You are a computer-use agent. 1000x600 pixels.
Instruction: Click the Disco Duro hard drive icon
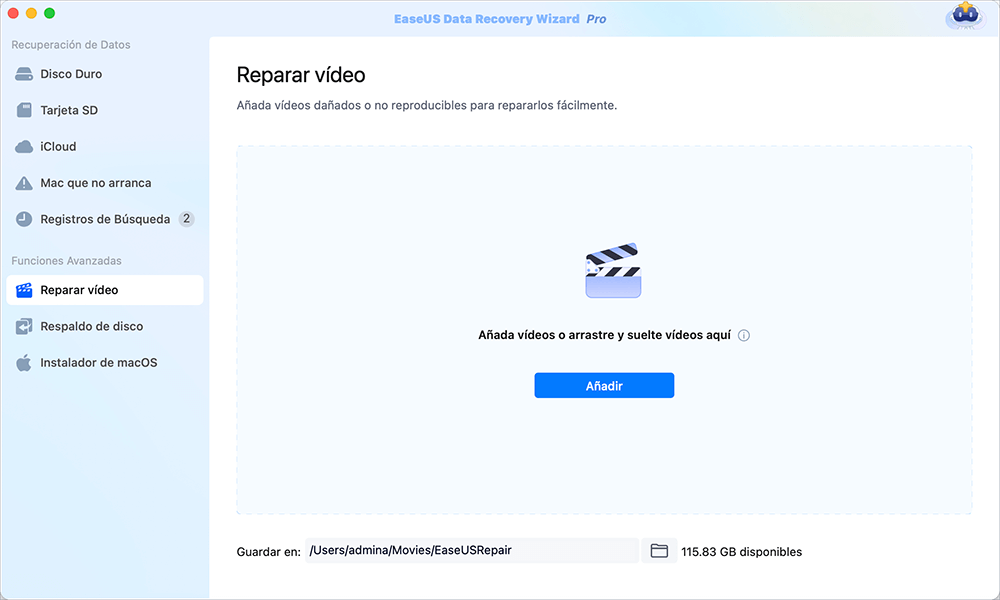click(x=24, y=74)
